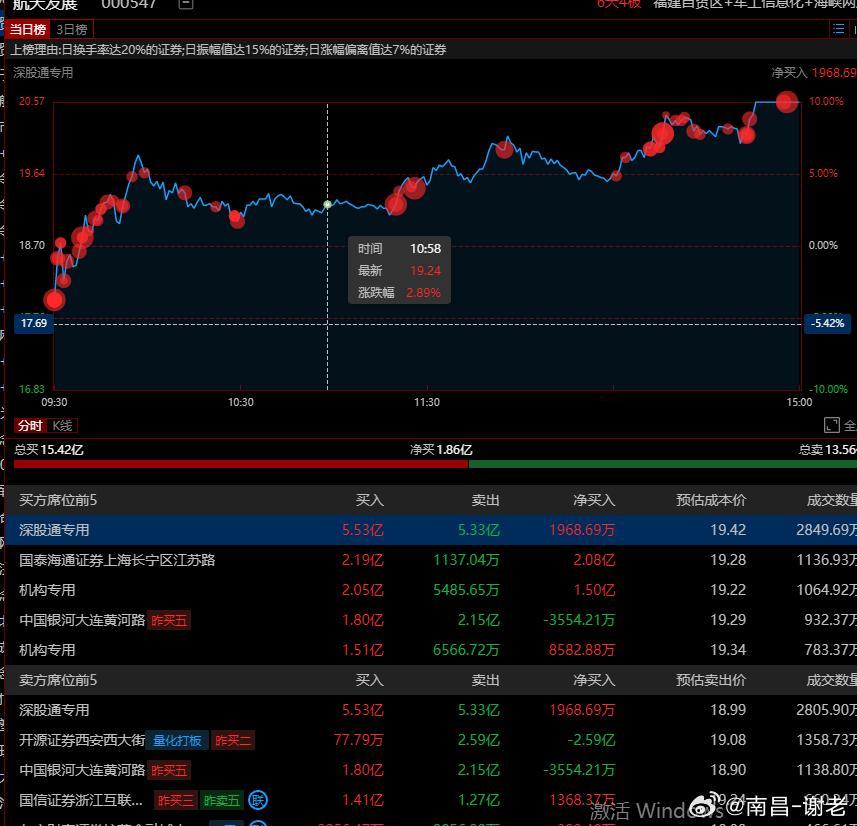Click the tooltip showing 时间 10:58
This screenshot has height=826, width=857.
399,270
